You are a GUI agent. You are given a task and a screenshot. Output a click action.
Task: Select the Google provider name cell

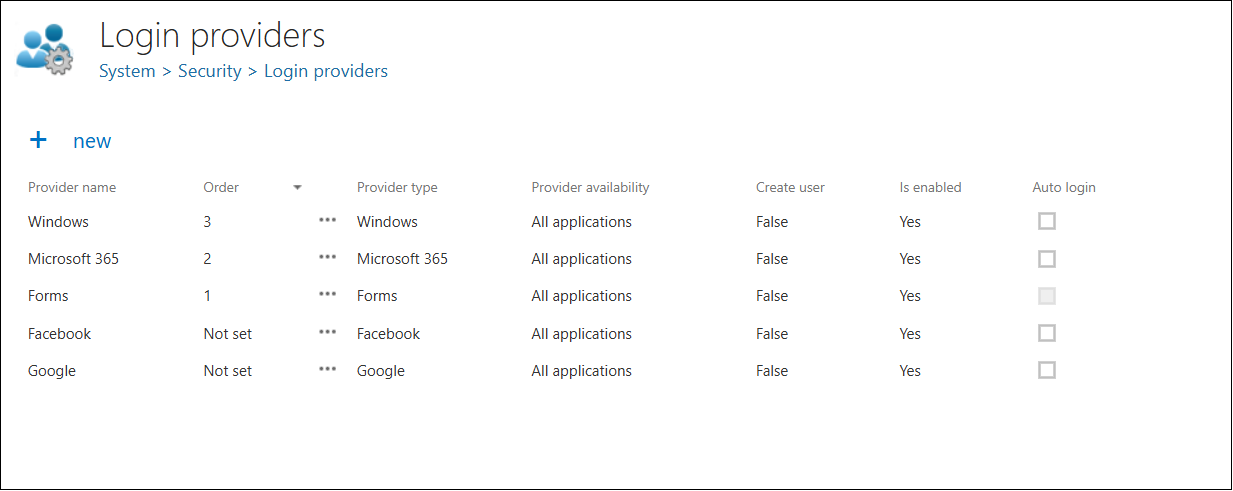coord(52,371)
